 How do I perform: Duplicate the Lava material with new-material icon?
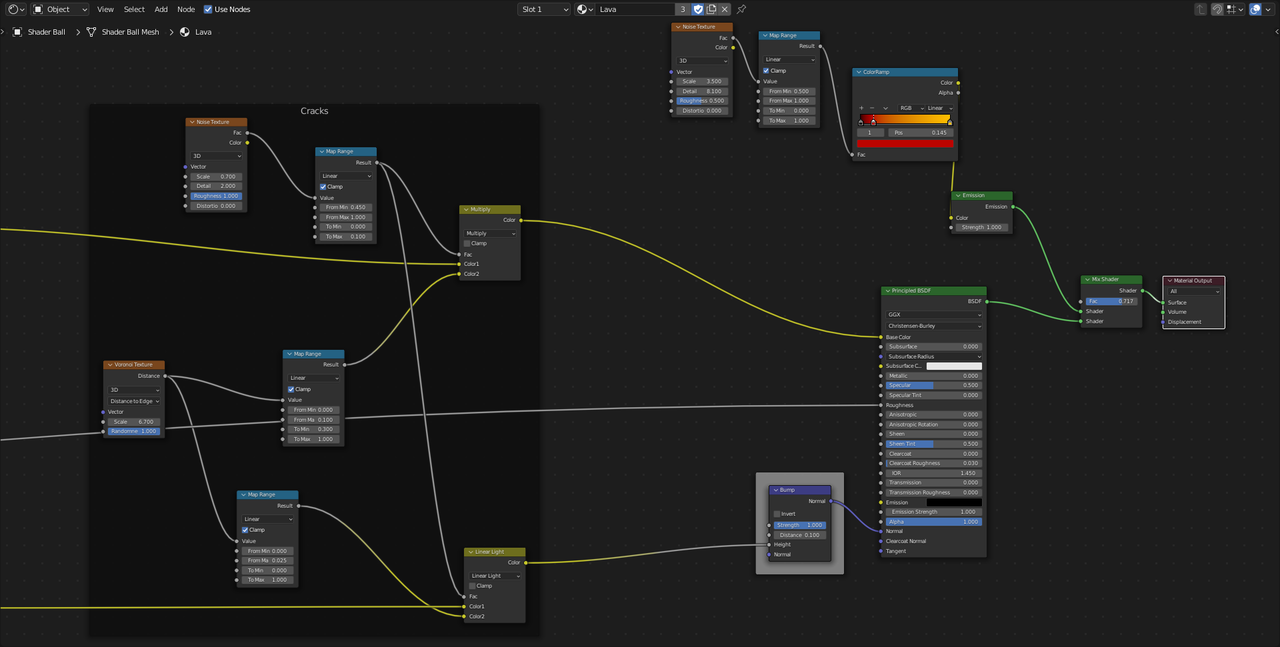[711, 9]
